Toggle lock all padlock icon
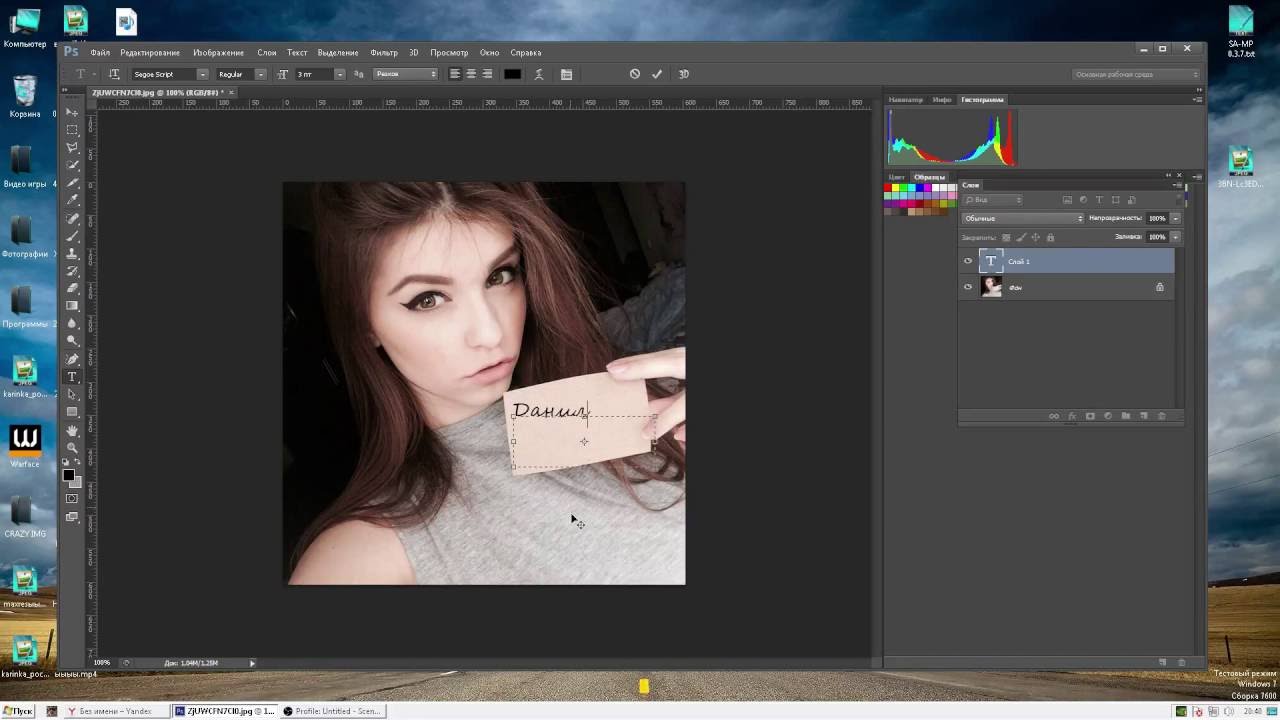This screenshot has height=720, width=1280. coord(1050,237)
